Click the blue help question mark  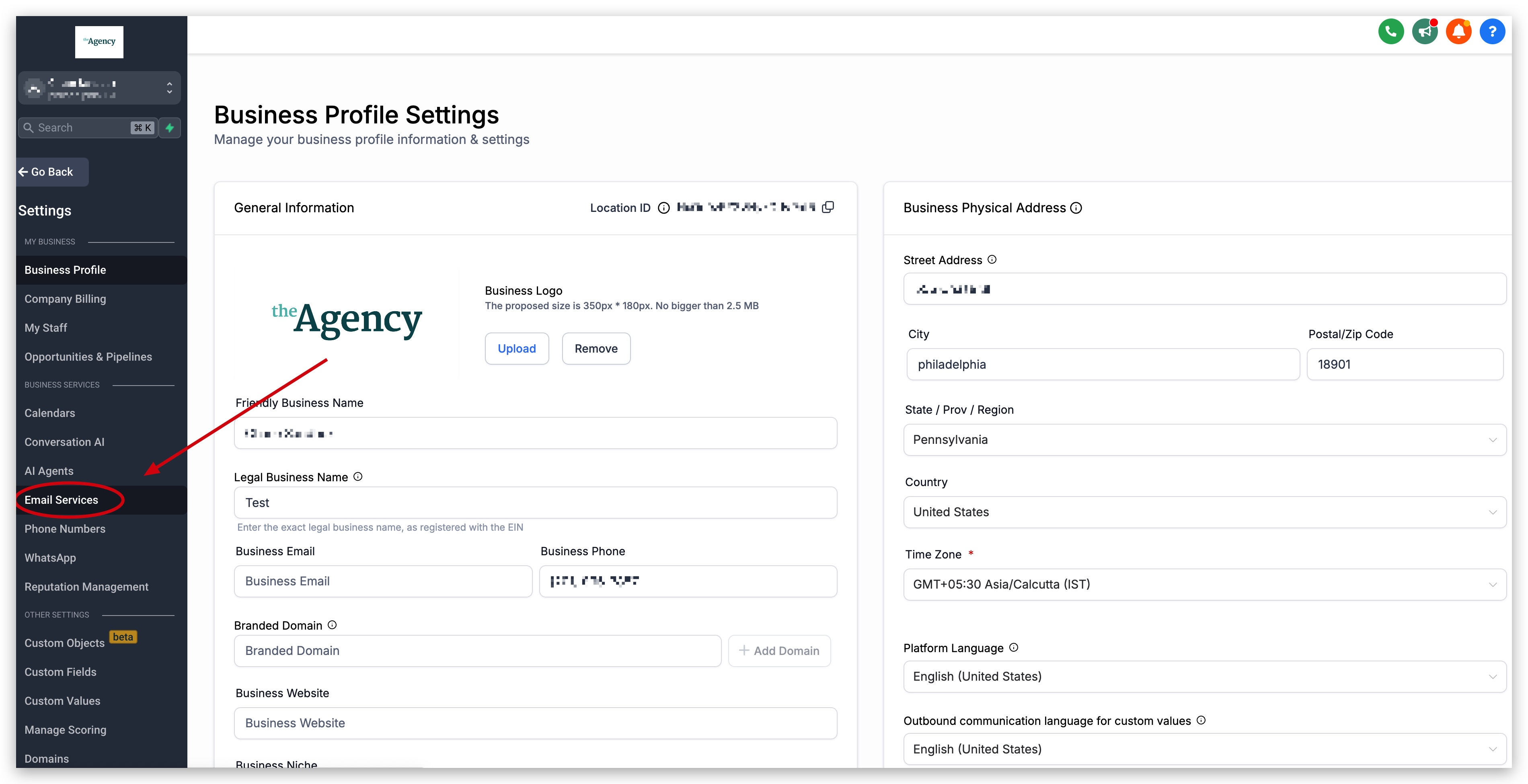(1492, 32)
